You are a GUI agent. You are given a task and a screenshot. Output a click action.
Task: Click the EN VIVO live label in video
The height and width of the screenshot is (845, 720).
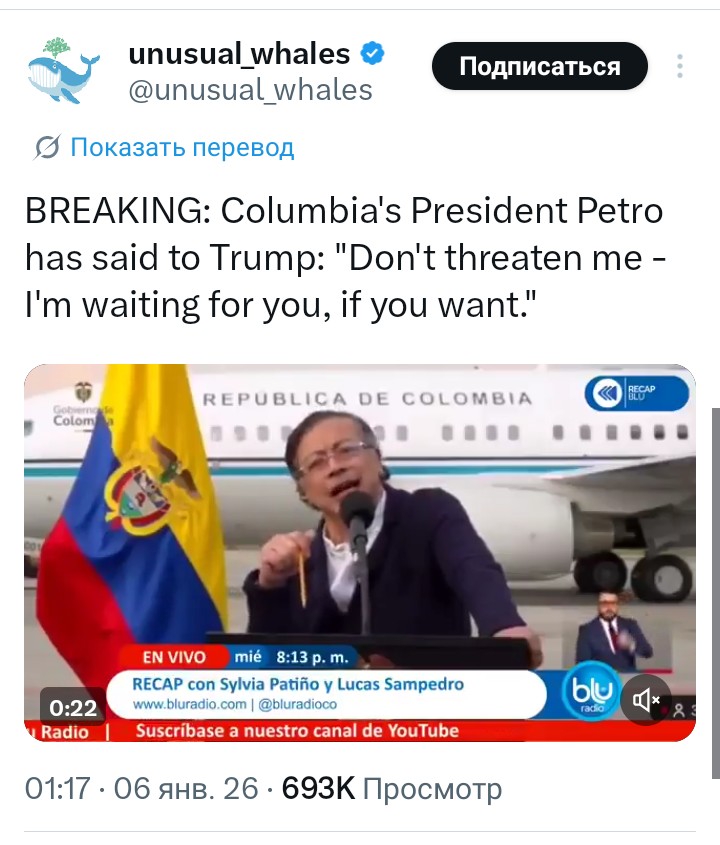[x=174, y=657]
